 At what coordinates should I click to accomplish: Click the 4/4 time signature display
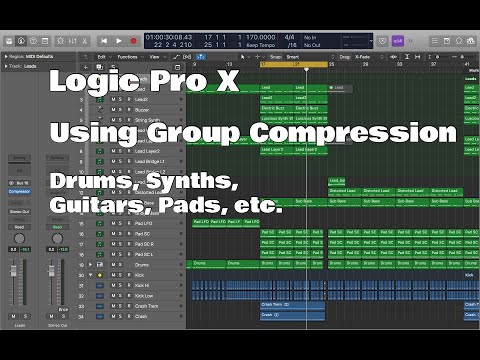point(289,37)
